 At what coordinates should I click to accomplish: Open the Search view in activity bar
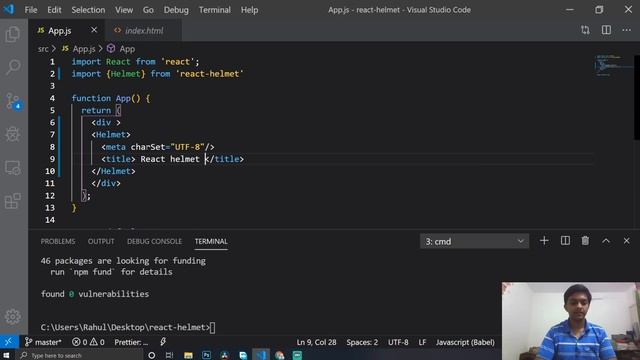click(13, 67)
